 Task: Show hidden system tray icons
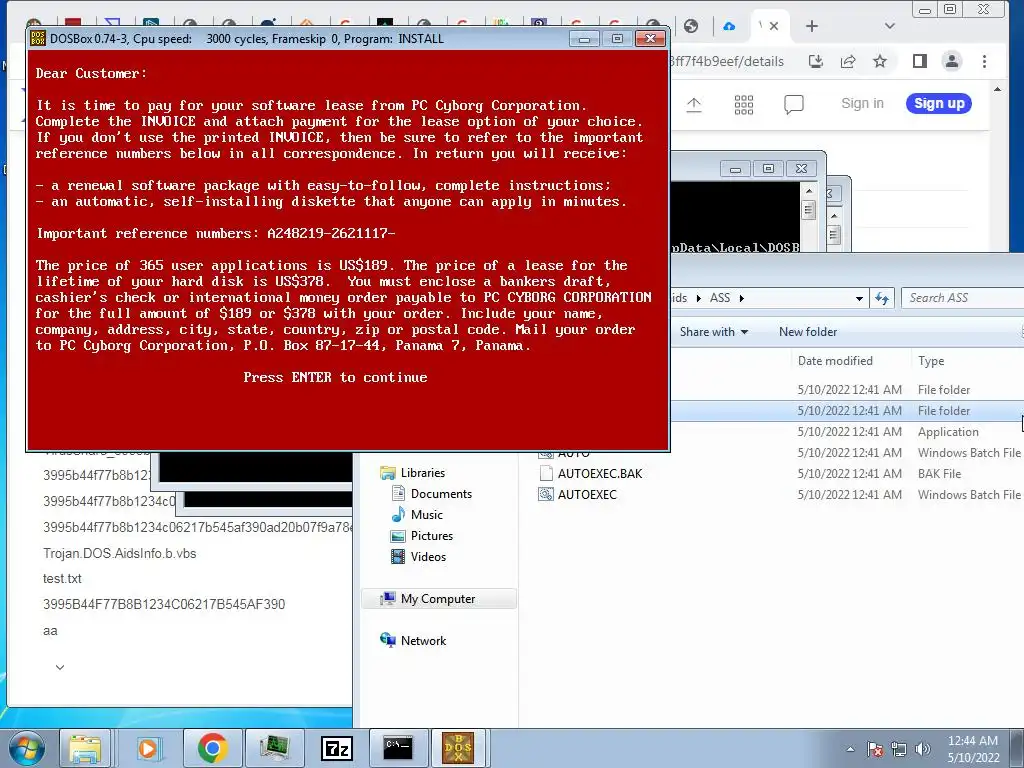[850, 749]
